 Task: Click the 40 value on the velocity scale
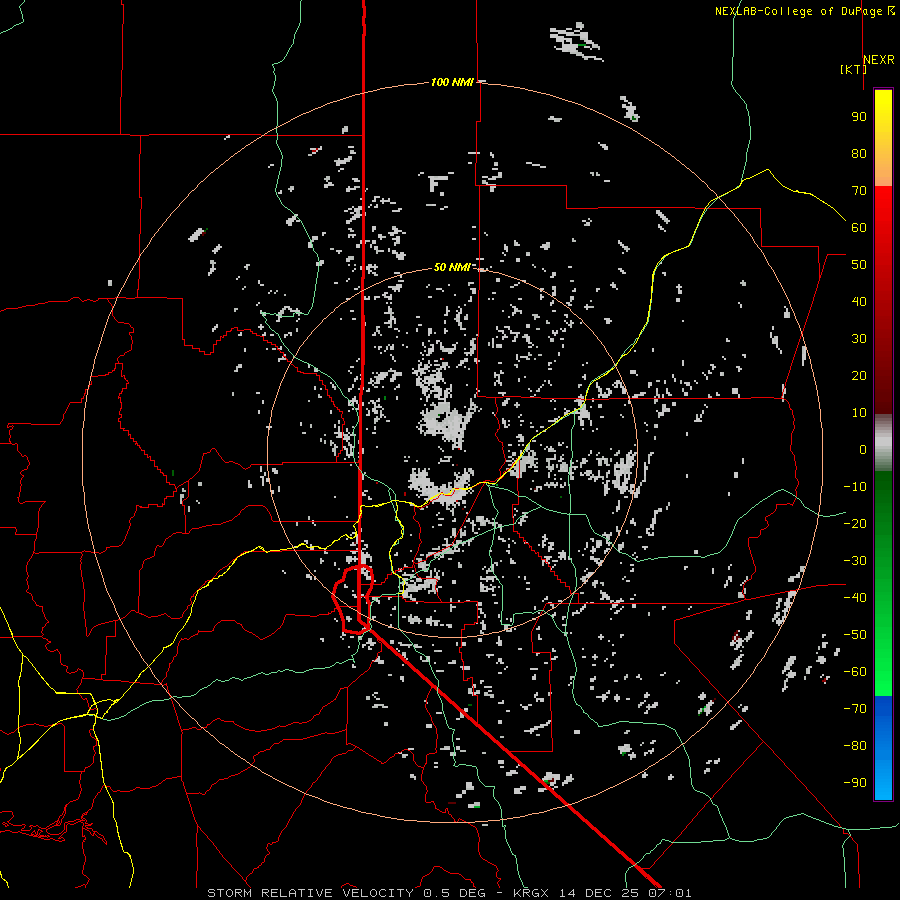(859, 302)
